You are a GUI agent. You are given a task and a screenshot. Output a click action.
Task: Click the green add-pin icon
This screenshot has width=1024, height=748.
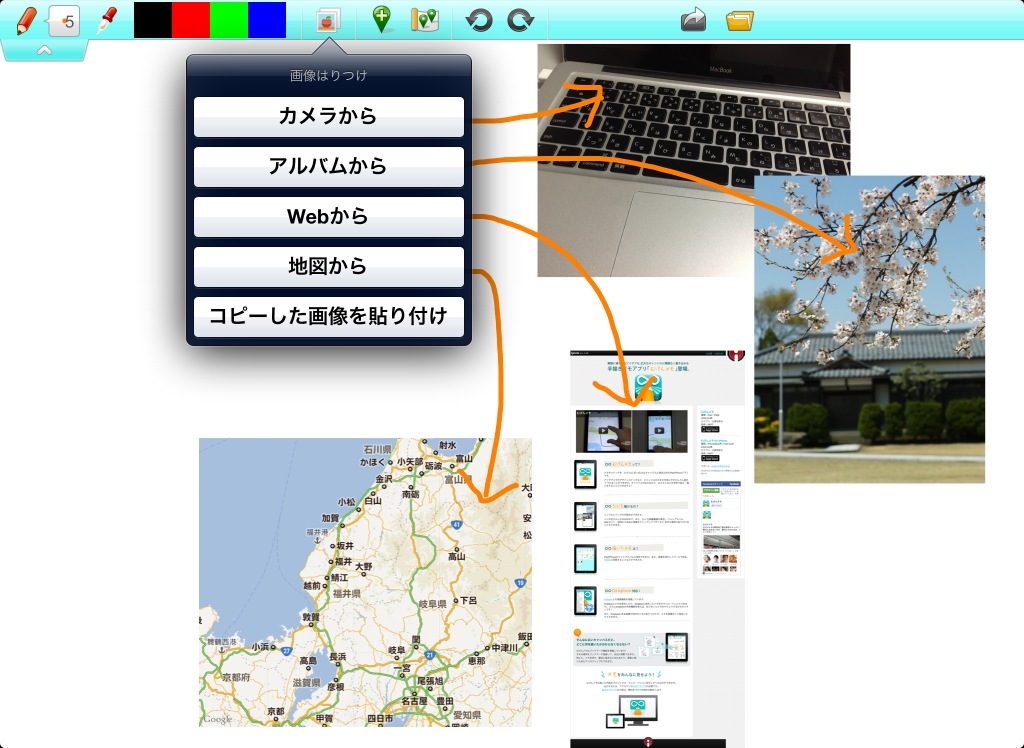coord(382,20)
